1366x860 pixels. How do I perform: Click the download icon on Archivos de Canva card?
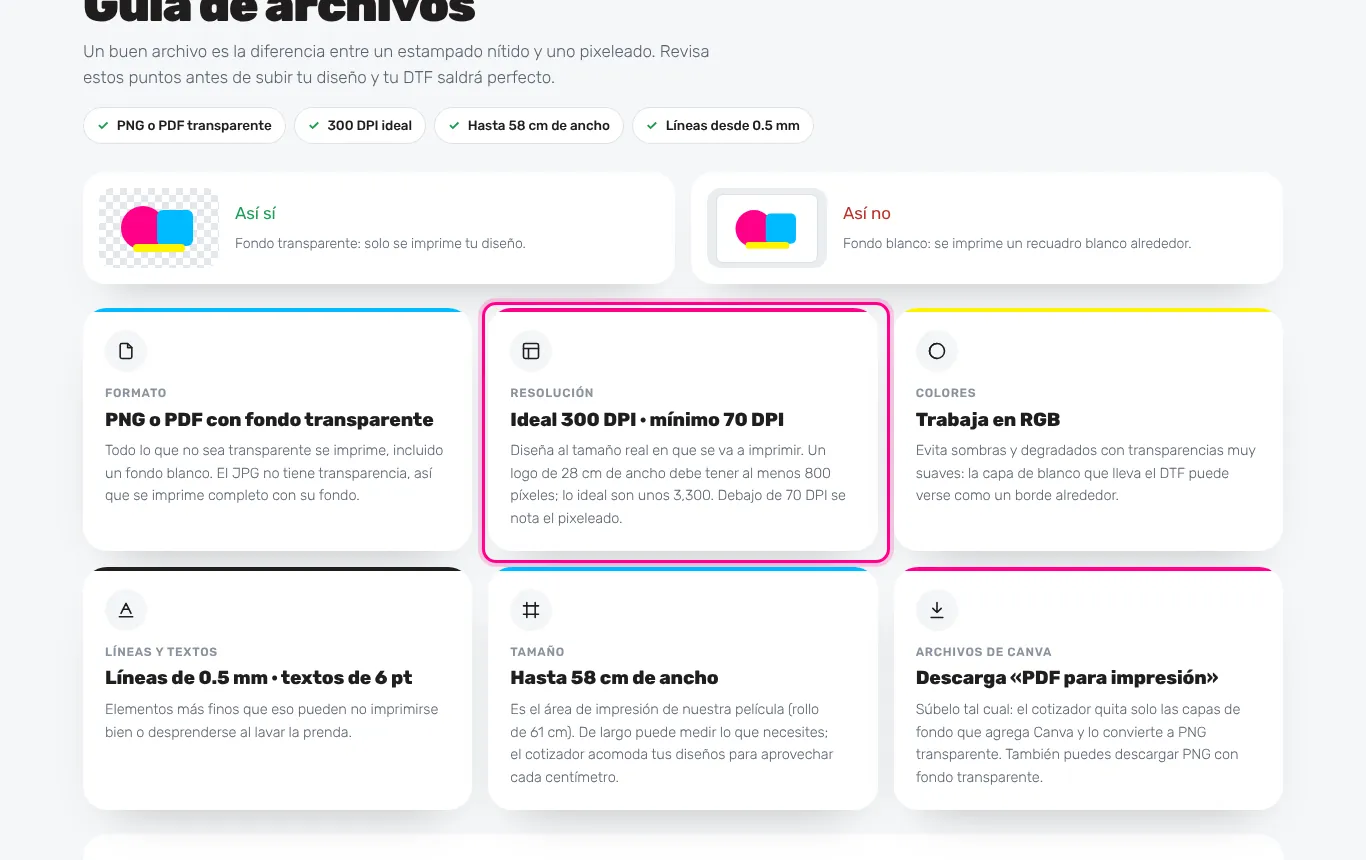(937, 610)
